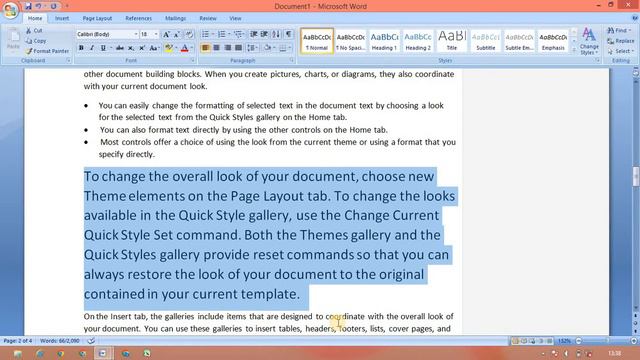This screenshot has width=640, height=360.
Task: Save document from Quick Access Toolbar
Action: tap(28, 6)
